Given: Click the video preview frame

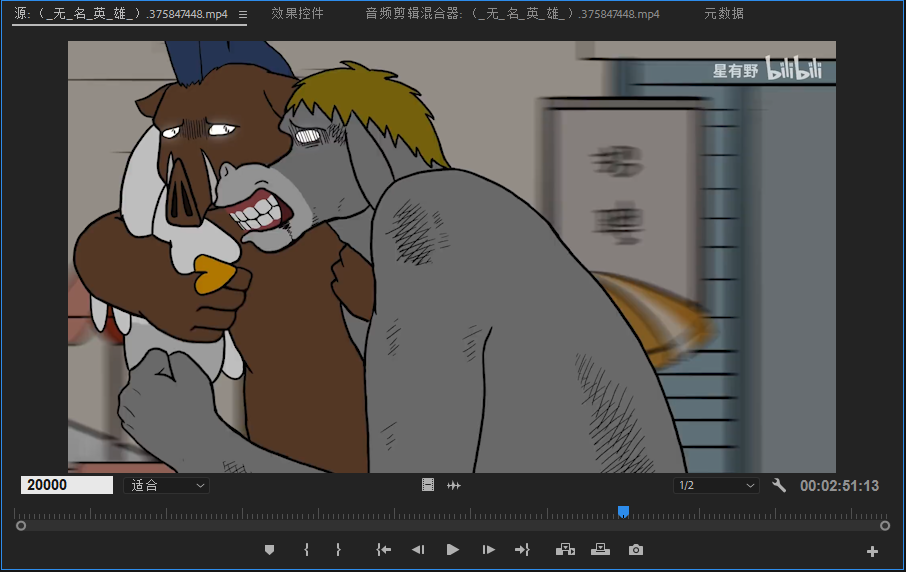Looking at the screenshot, I should [x=452, y=257].
